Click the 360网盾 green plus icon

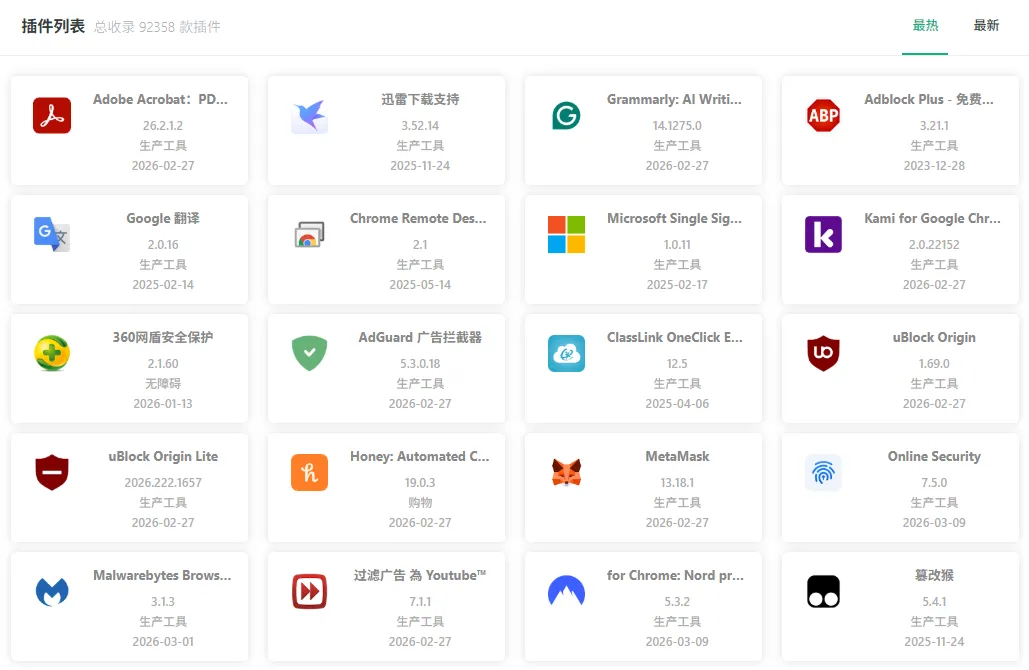coord(52,353)
